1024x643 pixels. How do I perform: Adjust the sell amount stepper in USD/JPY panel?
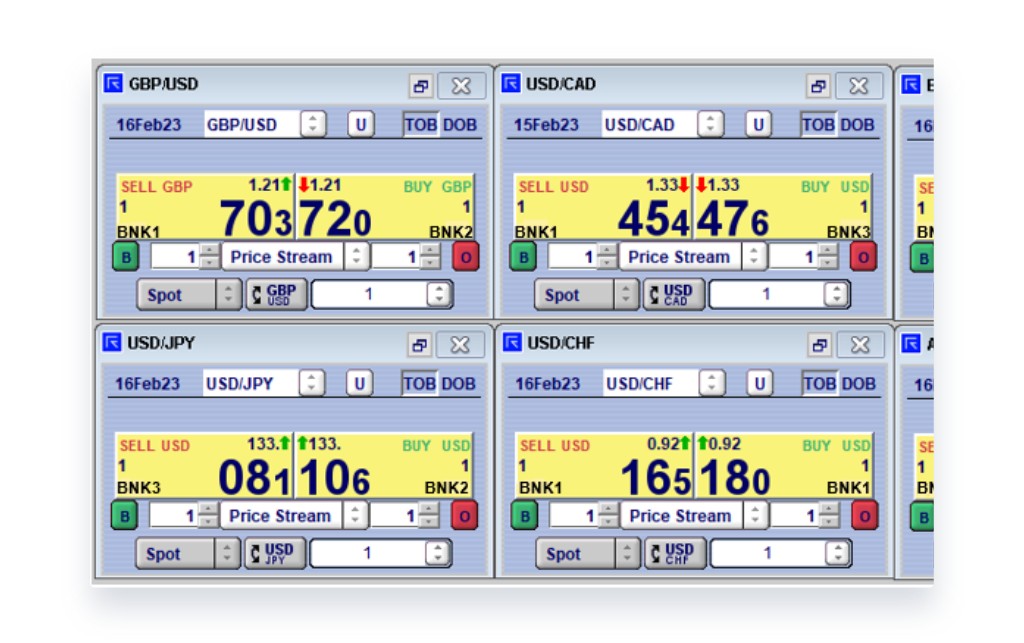tap(208, 516)
